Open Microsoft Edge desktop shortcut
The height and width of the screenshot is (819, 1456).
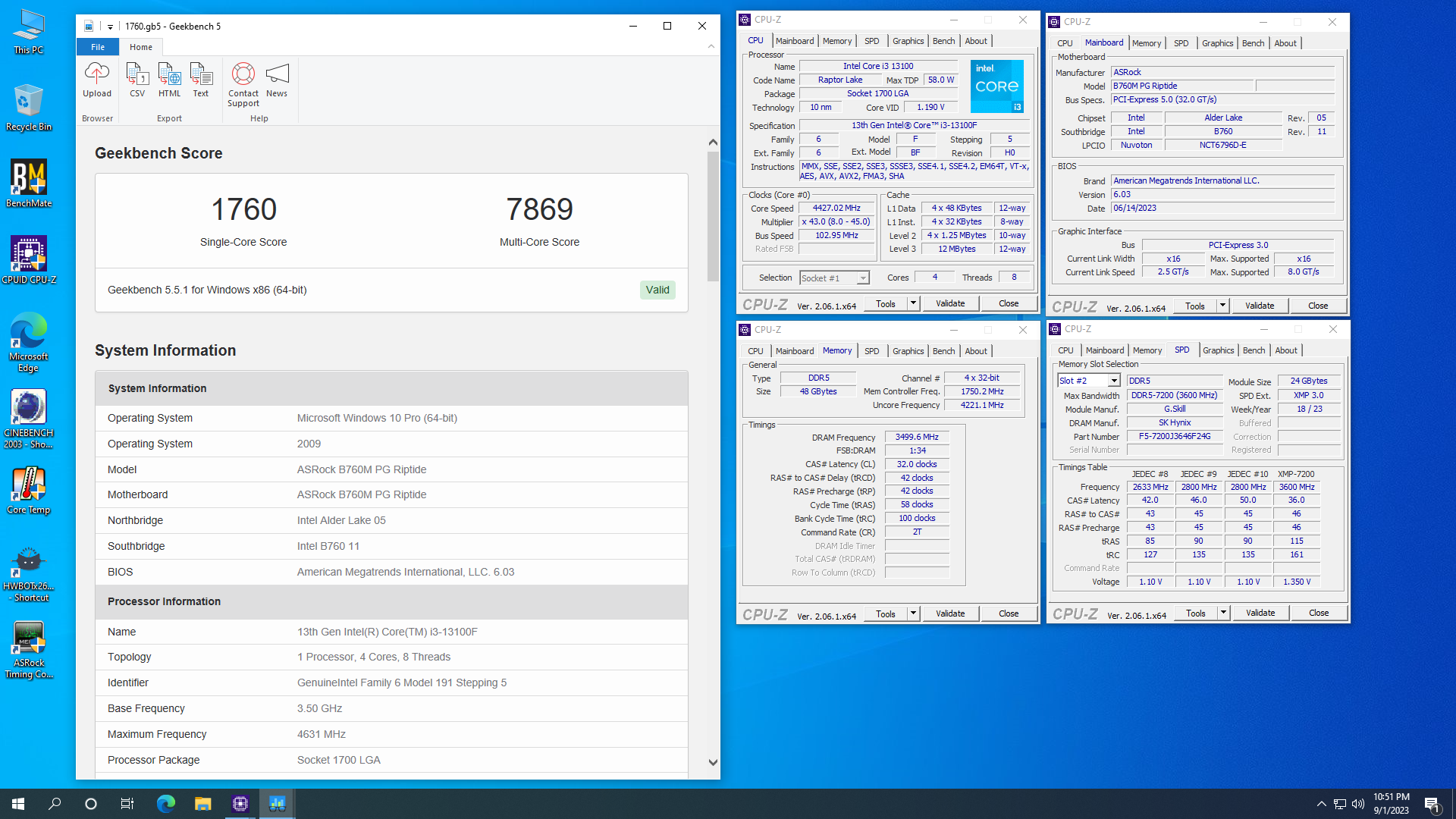pos(29,342)
